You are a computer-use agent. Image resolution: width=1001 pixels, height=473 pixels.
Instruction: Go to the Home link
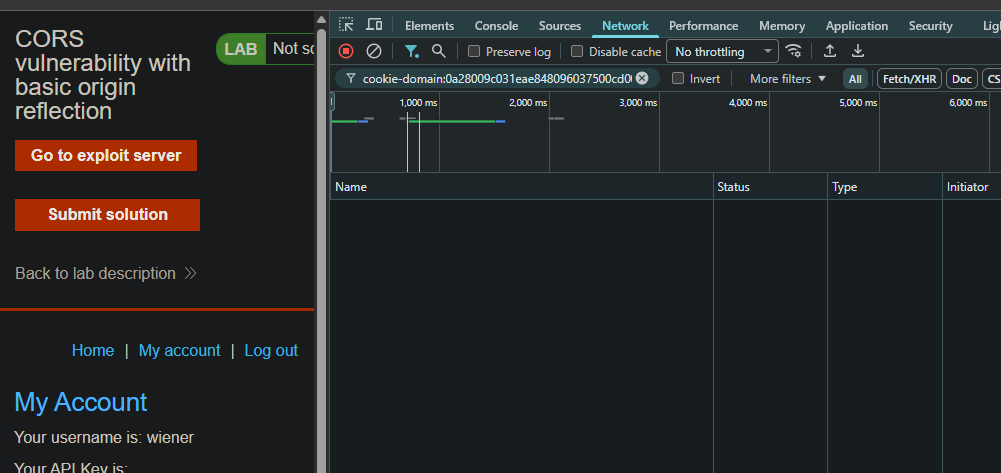tap(93, 350)
